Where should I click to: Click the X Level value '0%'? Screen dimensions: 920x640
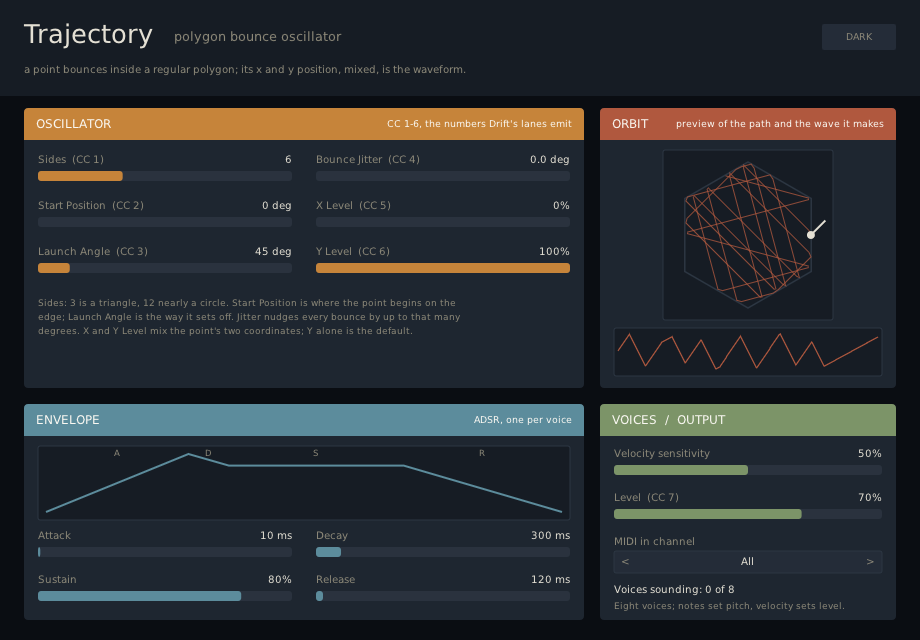(561, 206)
